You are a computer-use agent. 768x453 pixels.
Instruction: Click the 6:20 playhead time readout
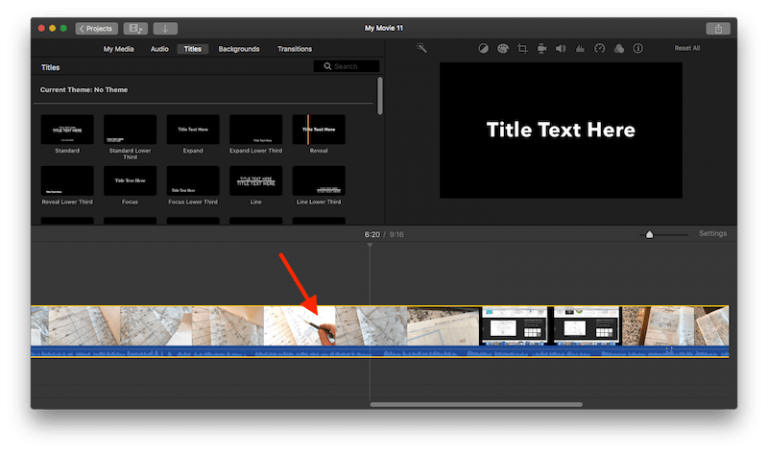372,235
